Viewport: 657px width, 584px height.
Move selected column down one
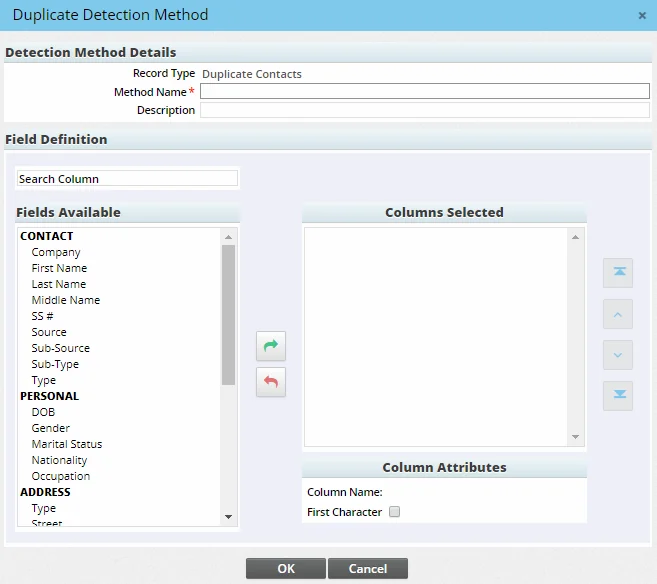pyautogui.click(x=618, y=355)
